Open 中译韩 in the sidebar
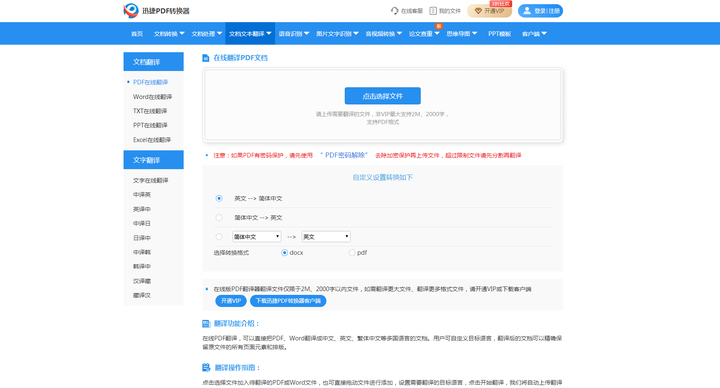Image resolution: width=720 pixels, height=388 pixels. [142, 252]
